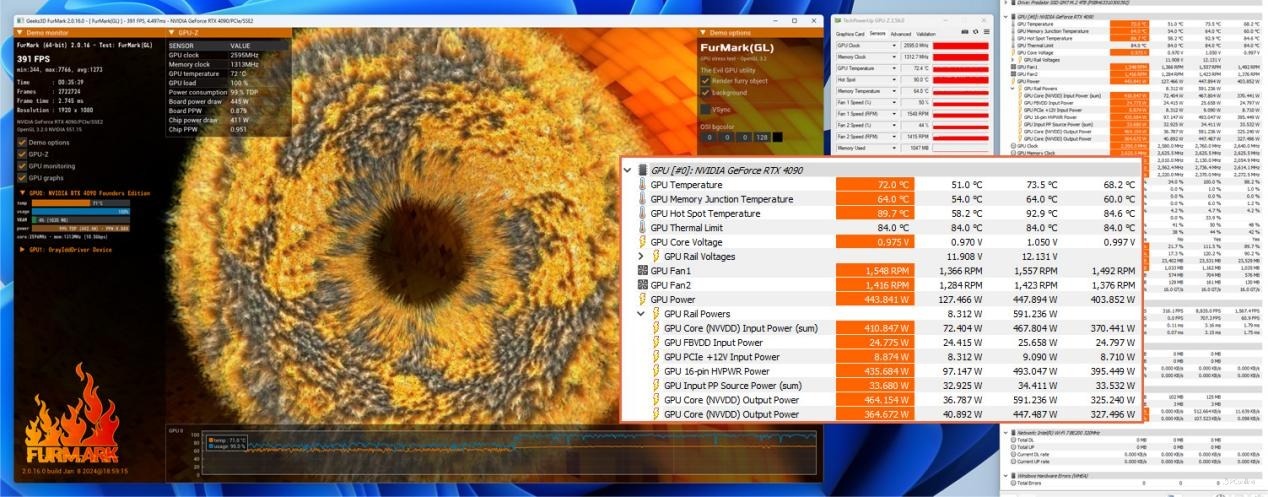
Task: Collapse the GPU-Z overlay panel in FurMark
Action: [x=172, y=33]
